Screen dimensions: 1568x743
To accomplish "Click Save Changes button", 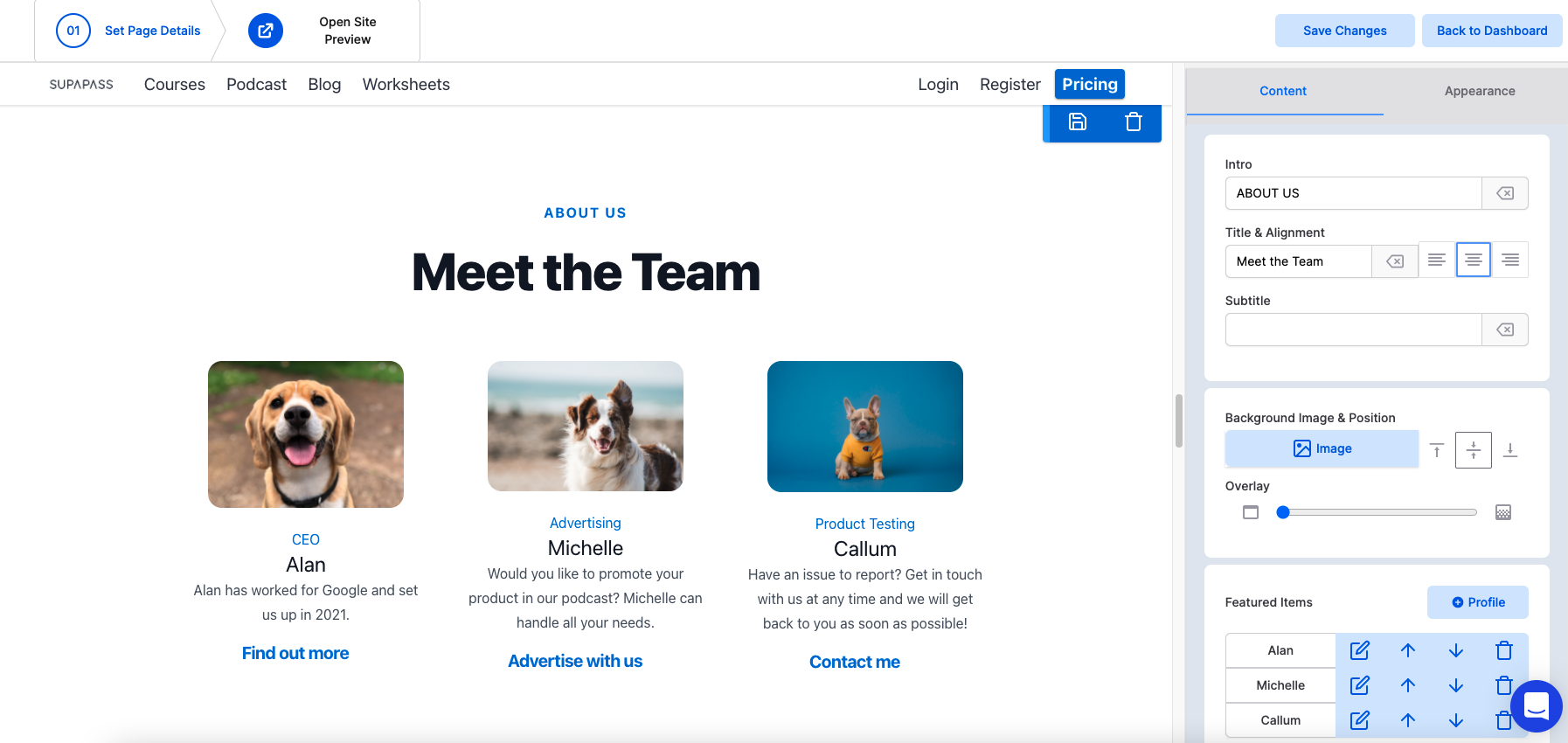I will (1345, 31).
